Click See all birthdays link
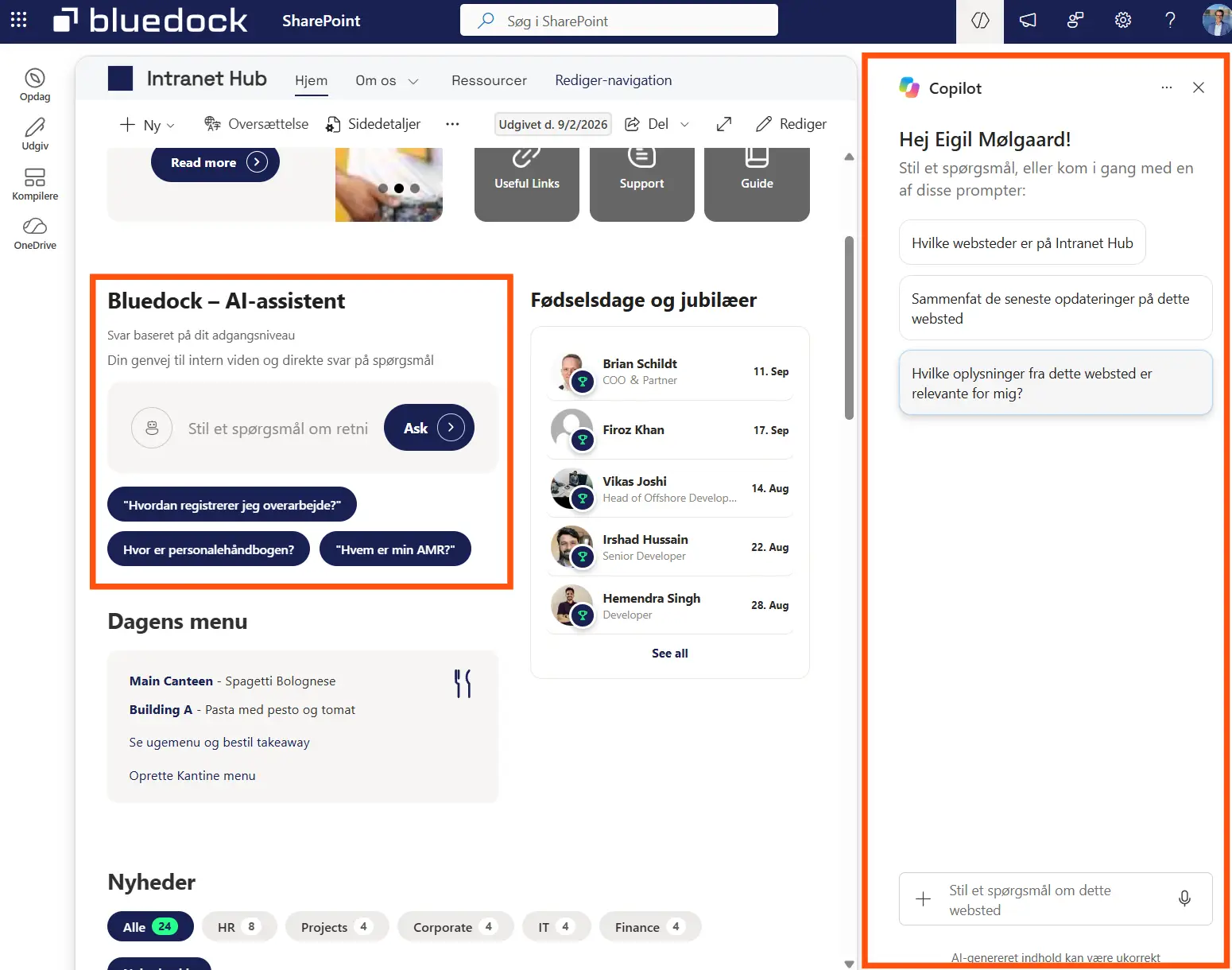 pos(670,654)
